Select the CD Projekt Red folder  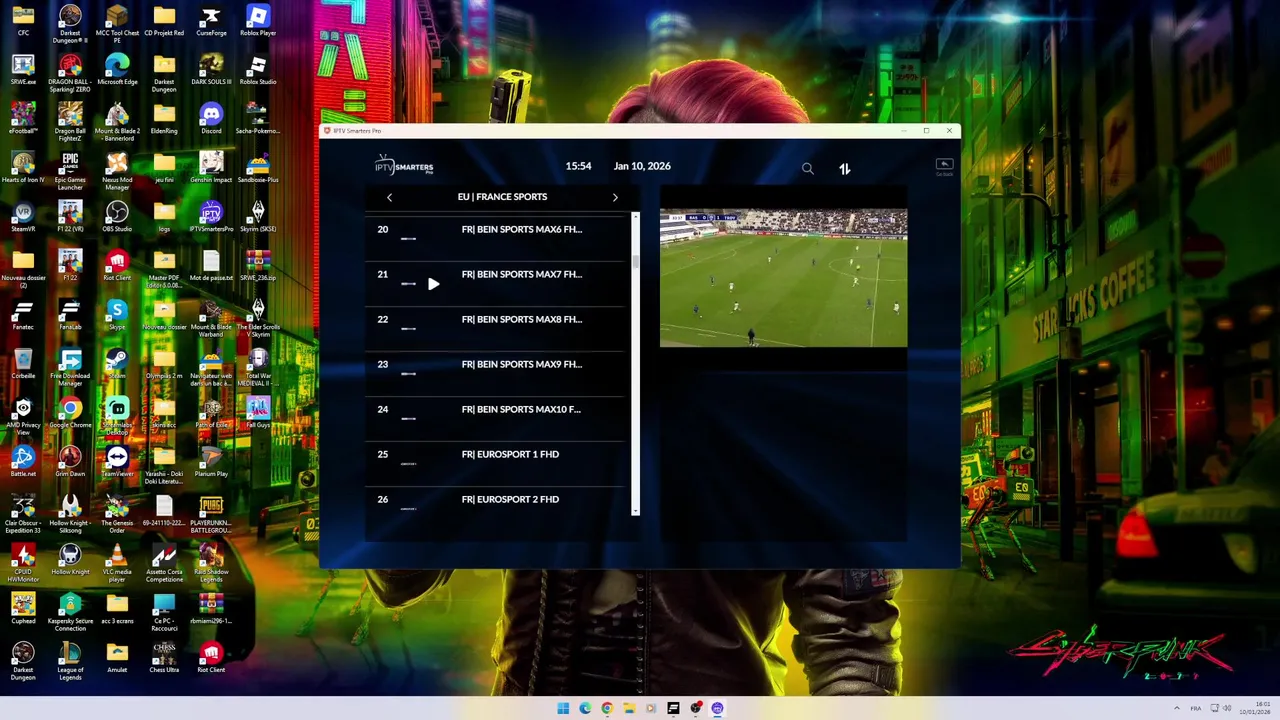point(164,21)
